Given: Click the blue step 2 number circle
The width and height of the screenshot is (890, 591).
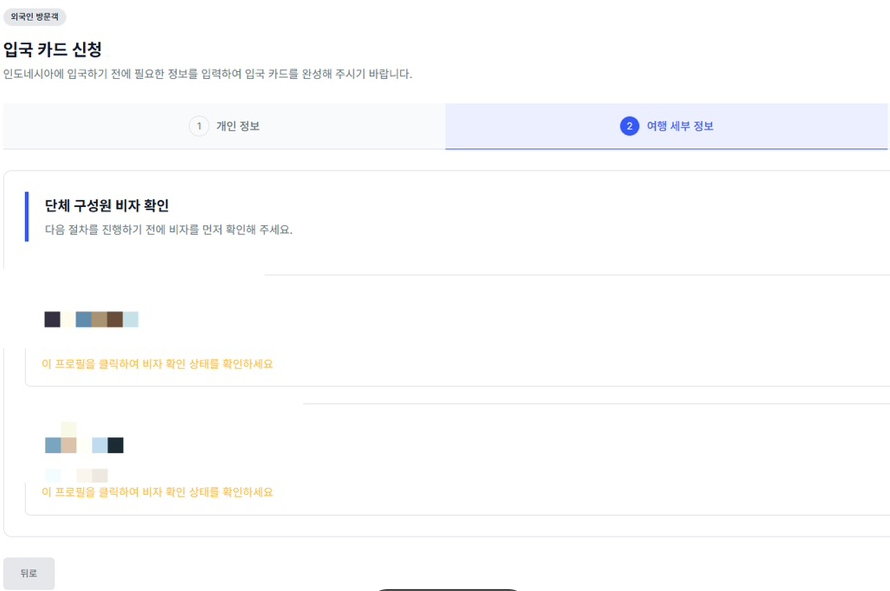Looking at the screenshot, I should pos(629,126).
